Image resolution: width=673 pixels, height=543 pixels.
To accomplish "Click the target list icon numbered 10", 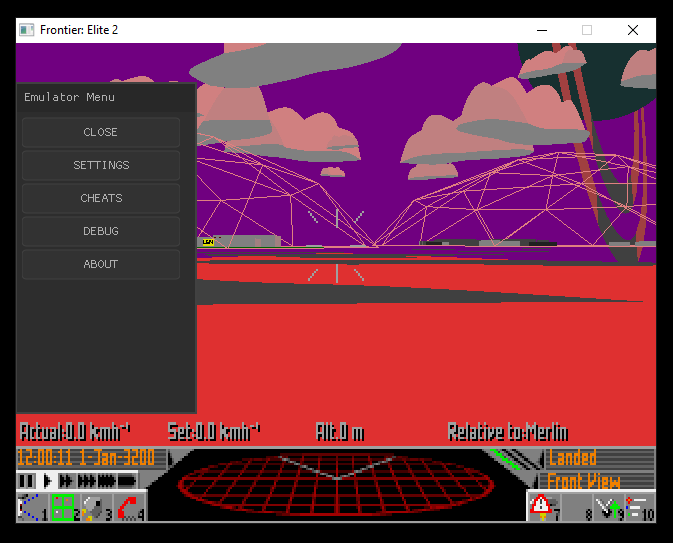I will [x=640, y=507].
